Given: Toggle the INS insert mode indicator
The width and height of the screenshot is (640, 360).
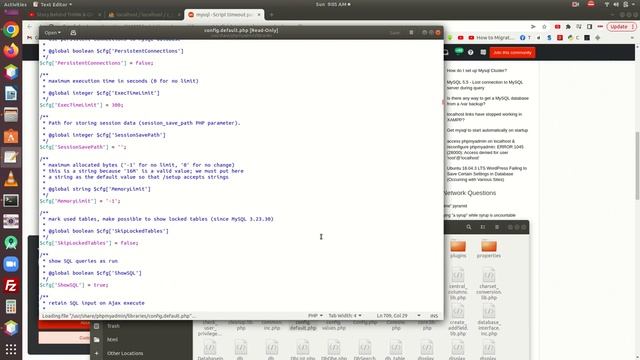Looking at the screenshot, I should click(434, 316).
